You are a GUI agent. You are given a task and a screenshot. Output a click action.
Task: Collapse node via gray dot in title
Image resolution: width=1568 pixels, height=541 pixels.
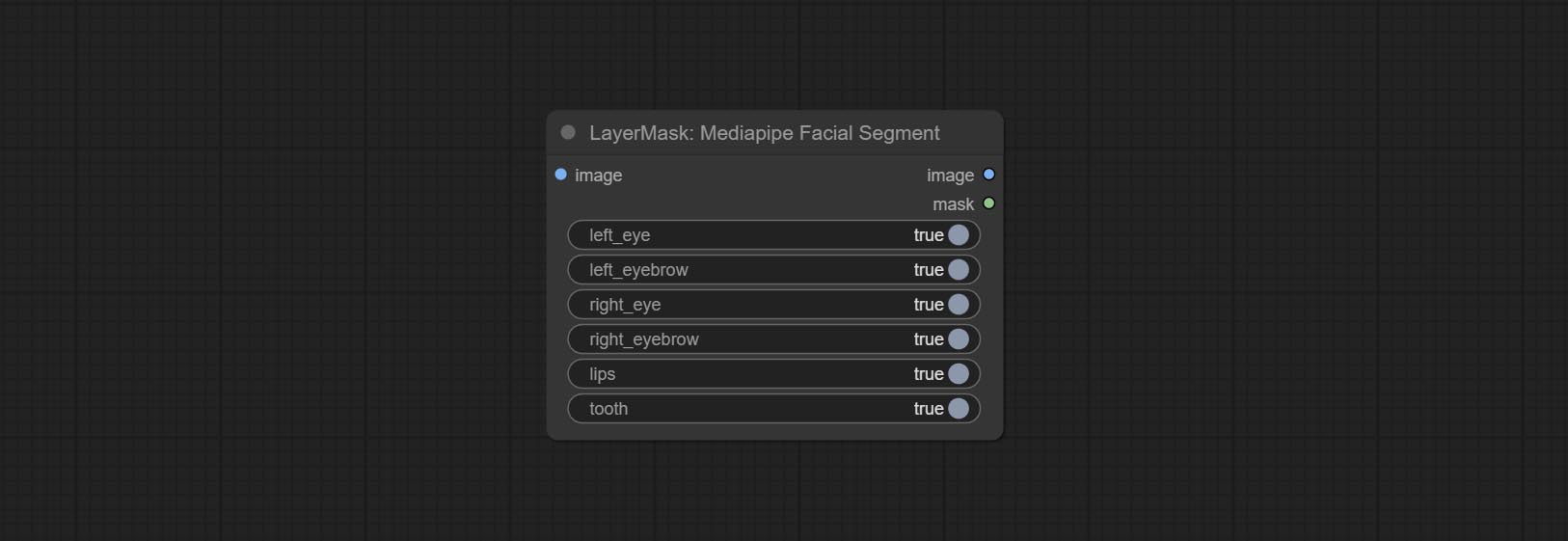click(x=568, y=132)
